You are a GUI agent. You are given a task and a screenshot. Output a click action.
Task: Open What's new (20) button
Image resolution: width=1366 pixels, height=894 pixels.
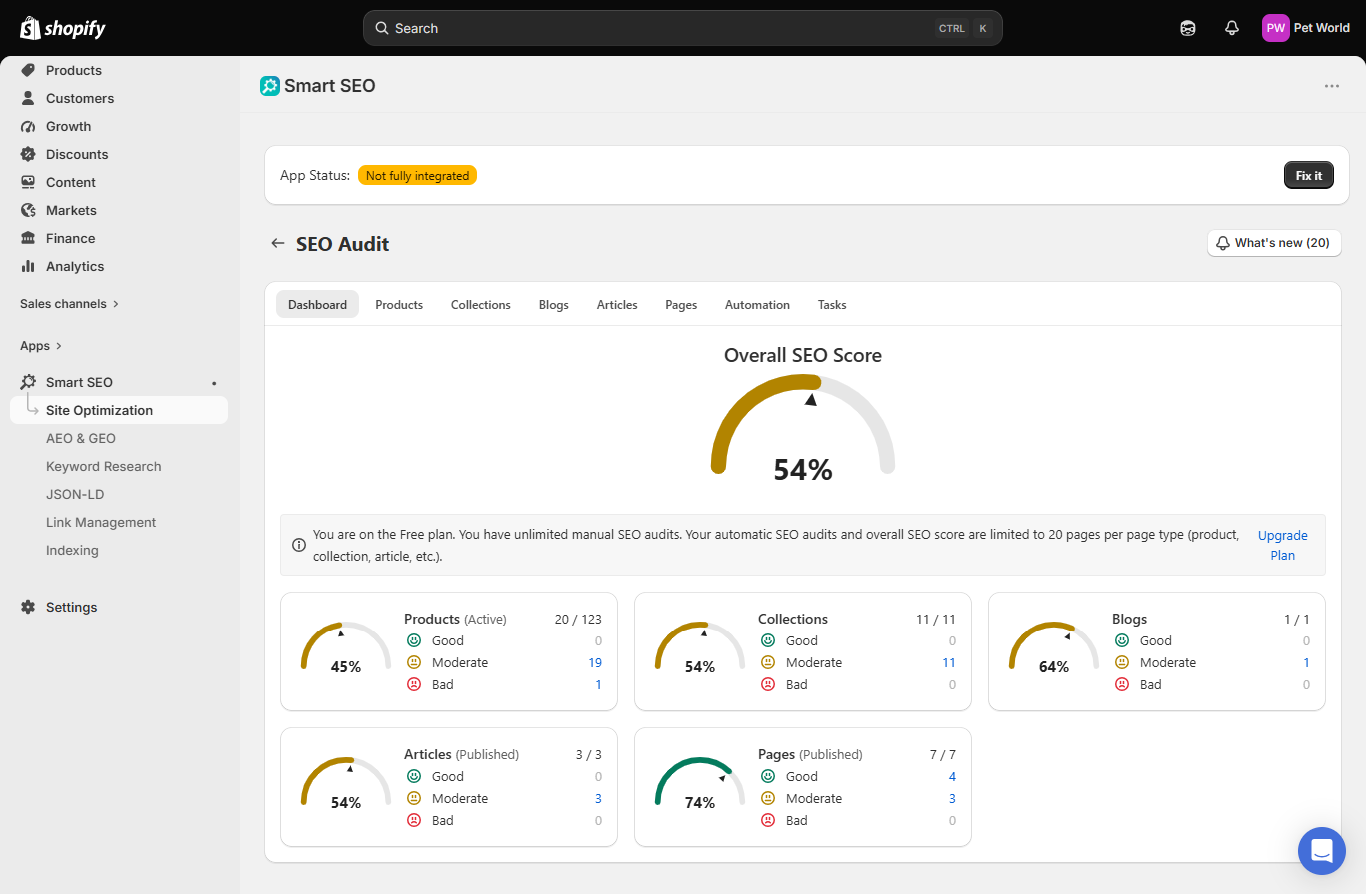point(1274,243)
